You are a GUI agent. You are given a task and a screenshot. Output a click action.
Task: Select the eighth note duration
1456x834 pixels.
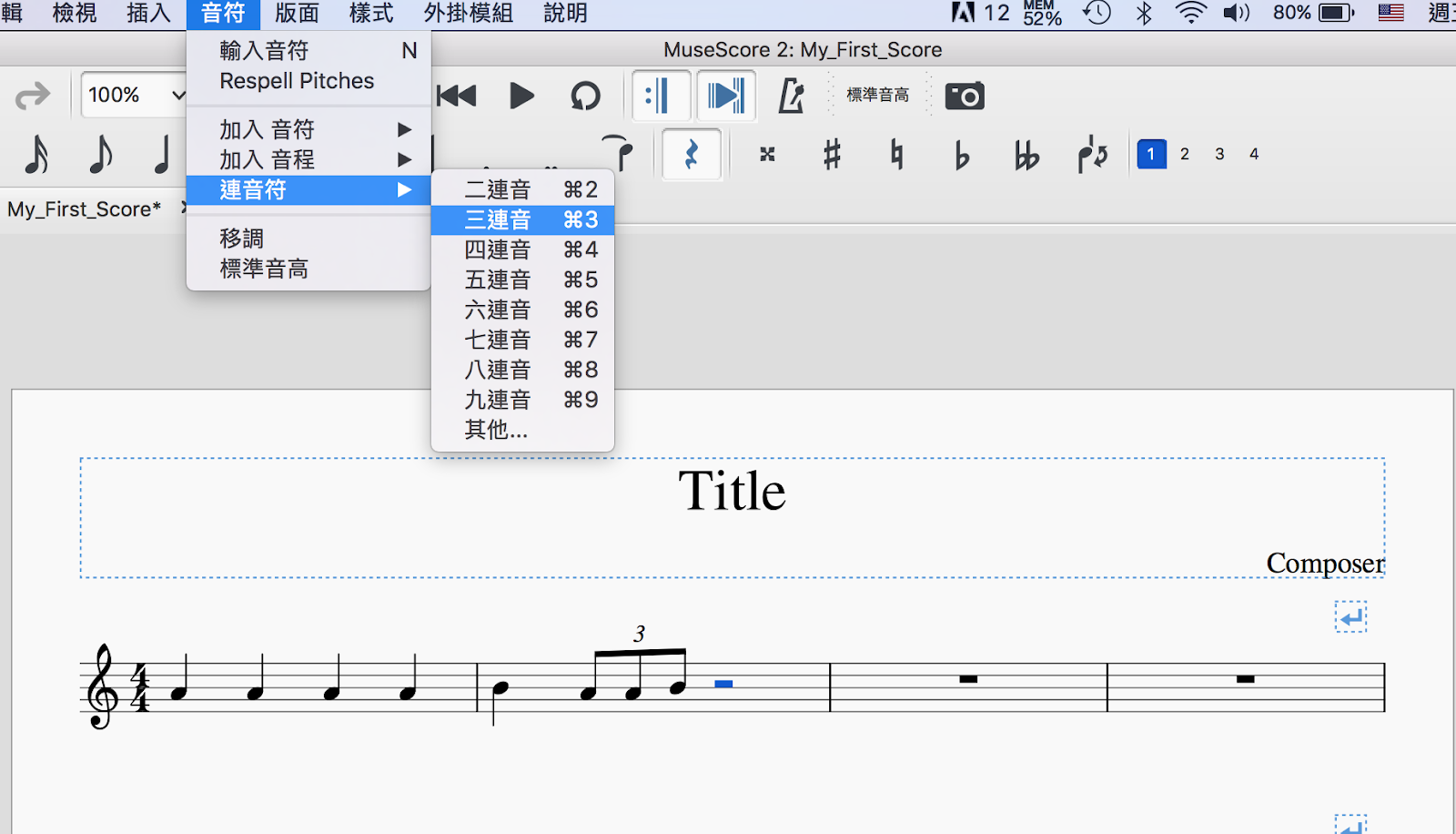click(x=100, y=154)
